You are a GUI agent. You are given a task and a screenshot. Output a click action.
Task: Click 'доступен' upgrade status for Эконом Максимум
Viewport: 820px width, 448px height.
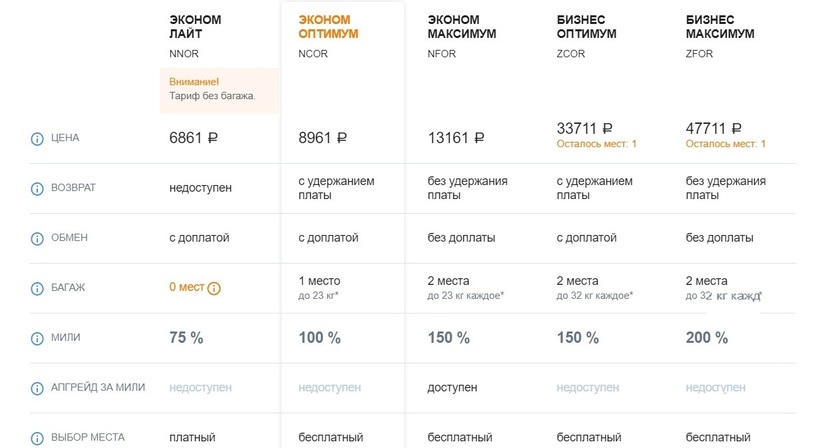click(x=452, y=388)
